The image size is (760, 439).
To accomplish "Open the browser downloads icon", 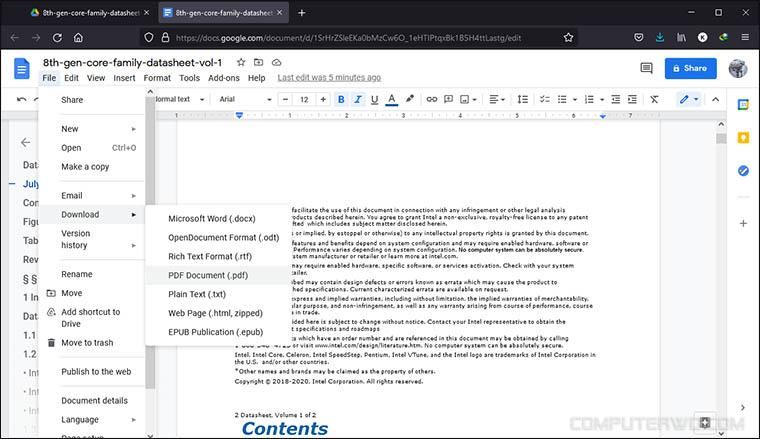I will click(x=660, y=37).
